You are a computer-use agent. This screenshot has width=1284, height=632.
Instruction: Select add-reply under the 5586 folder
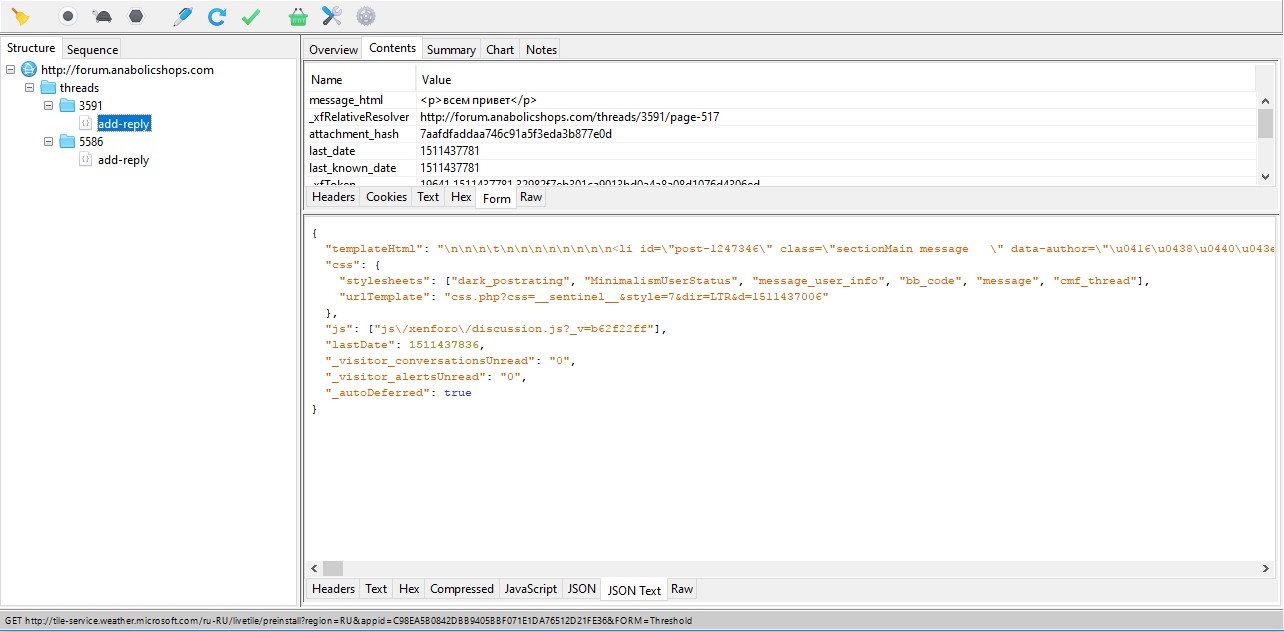click(x=123, y=160)
